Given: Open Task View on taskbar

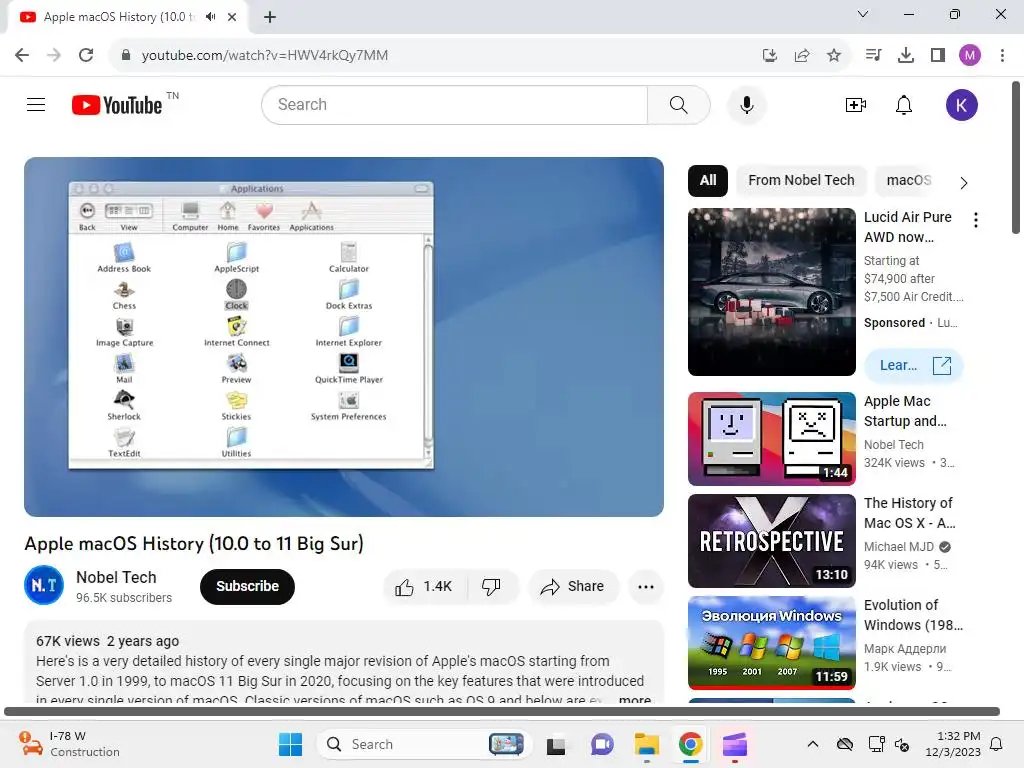Looking at the screenshot, I should point(556,744).
